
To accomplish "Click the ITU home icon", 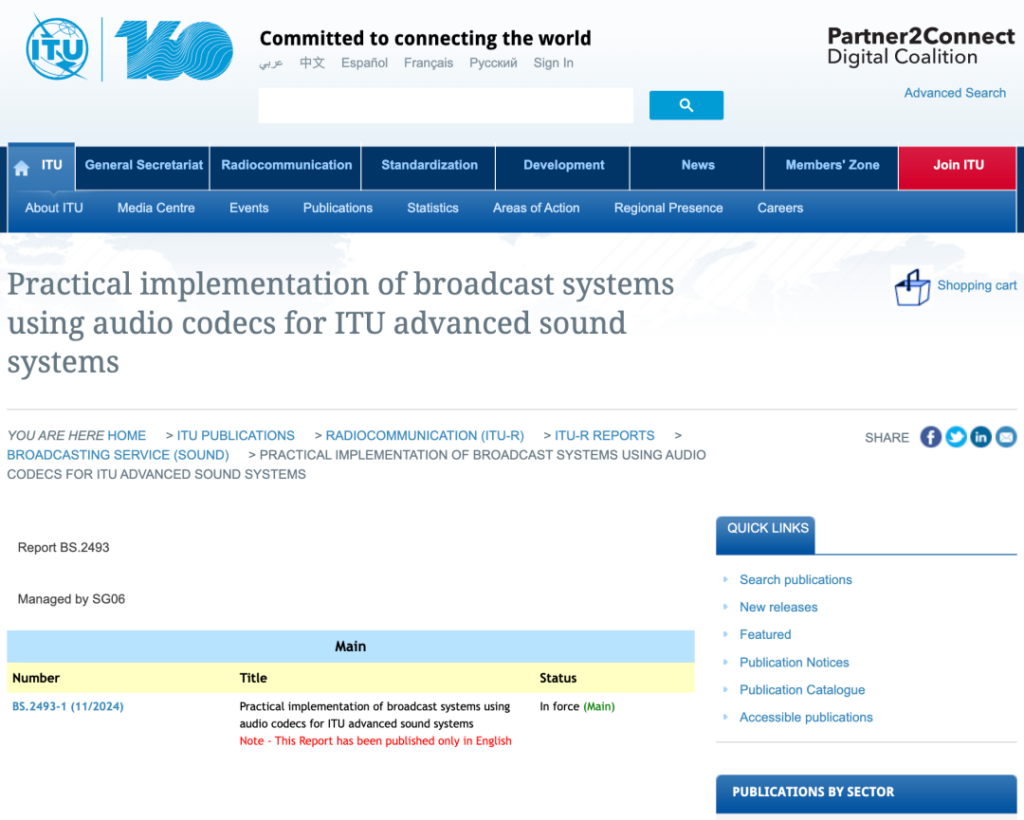I will [x=22, y=168].
